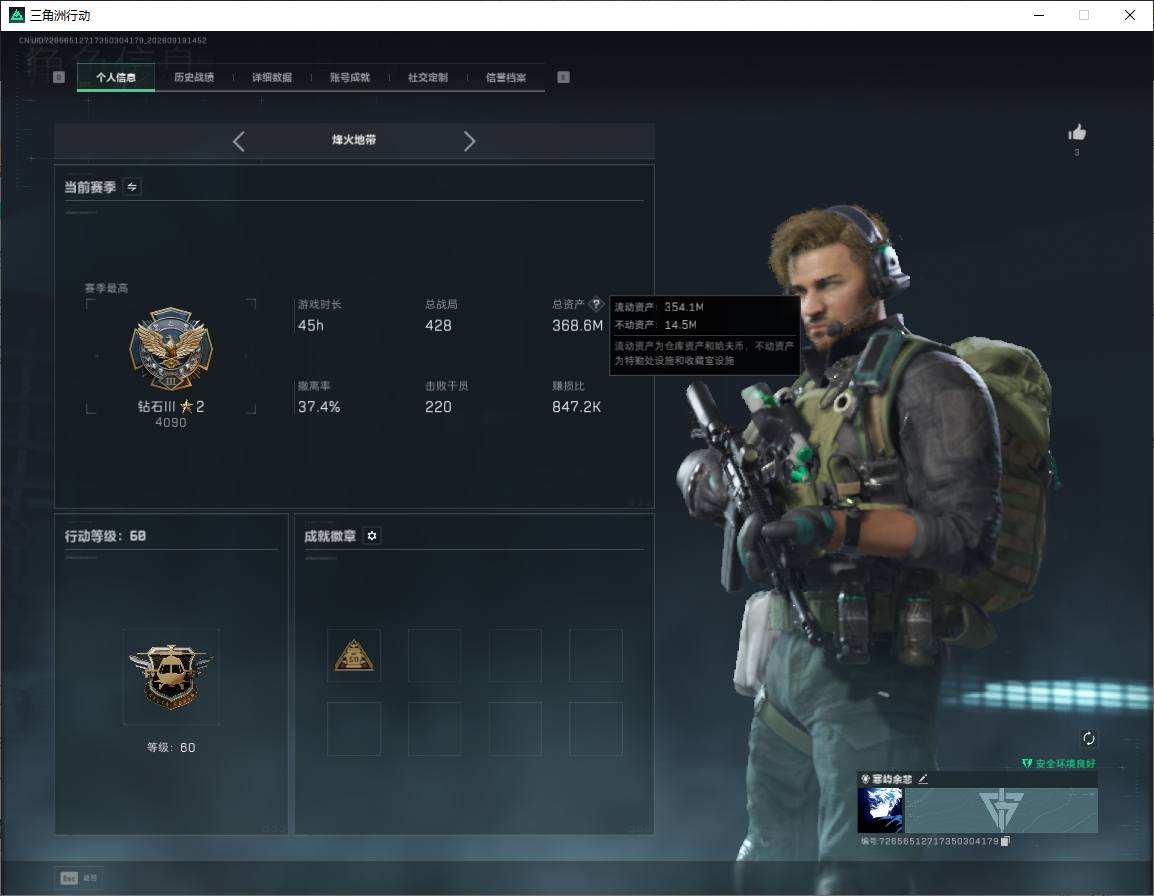
Task: Edit nickname with the pencil icon
Action: pos(923,778)
